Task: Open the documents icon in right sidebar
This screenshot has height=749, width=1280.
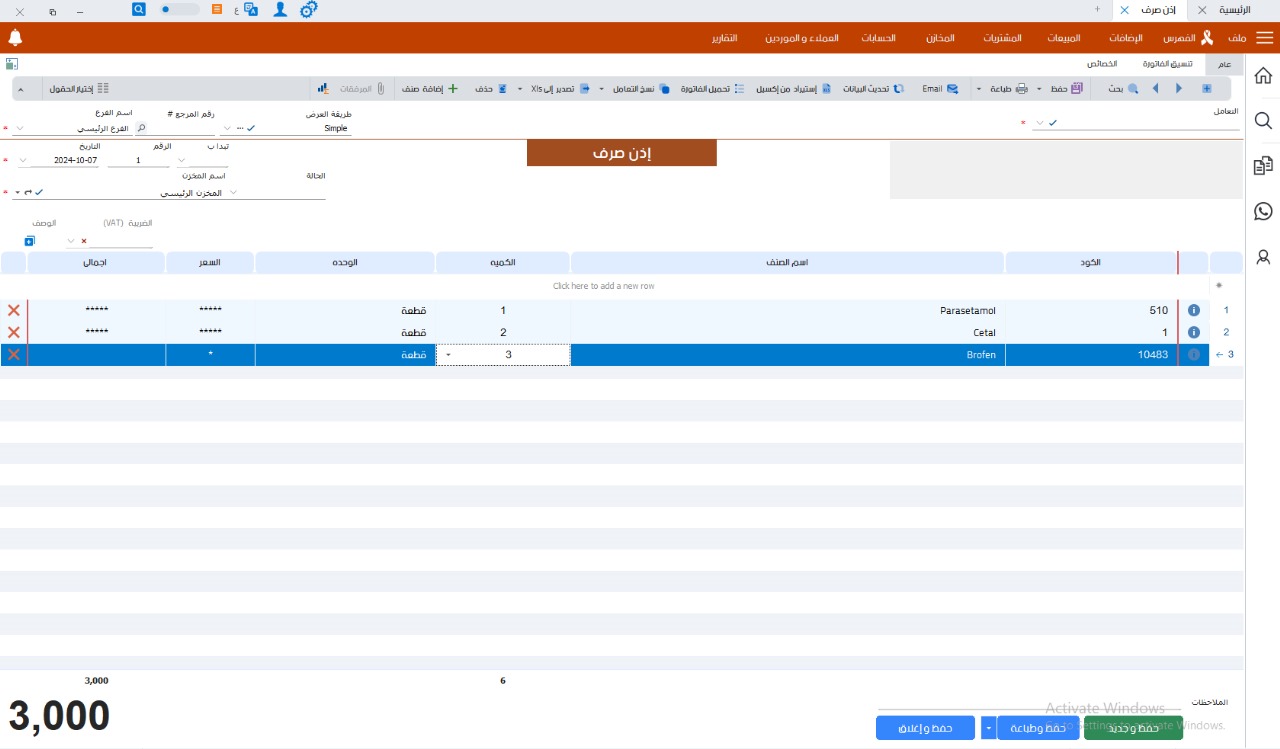Action: pos(1263,166)
